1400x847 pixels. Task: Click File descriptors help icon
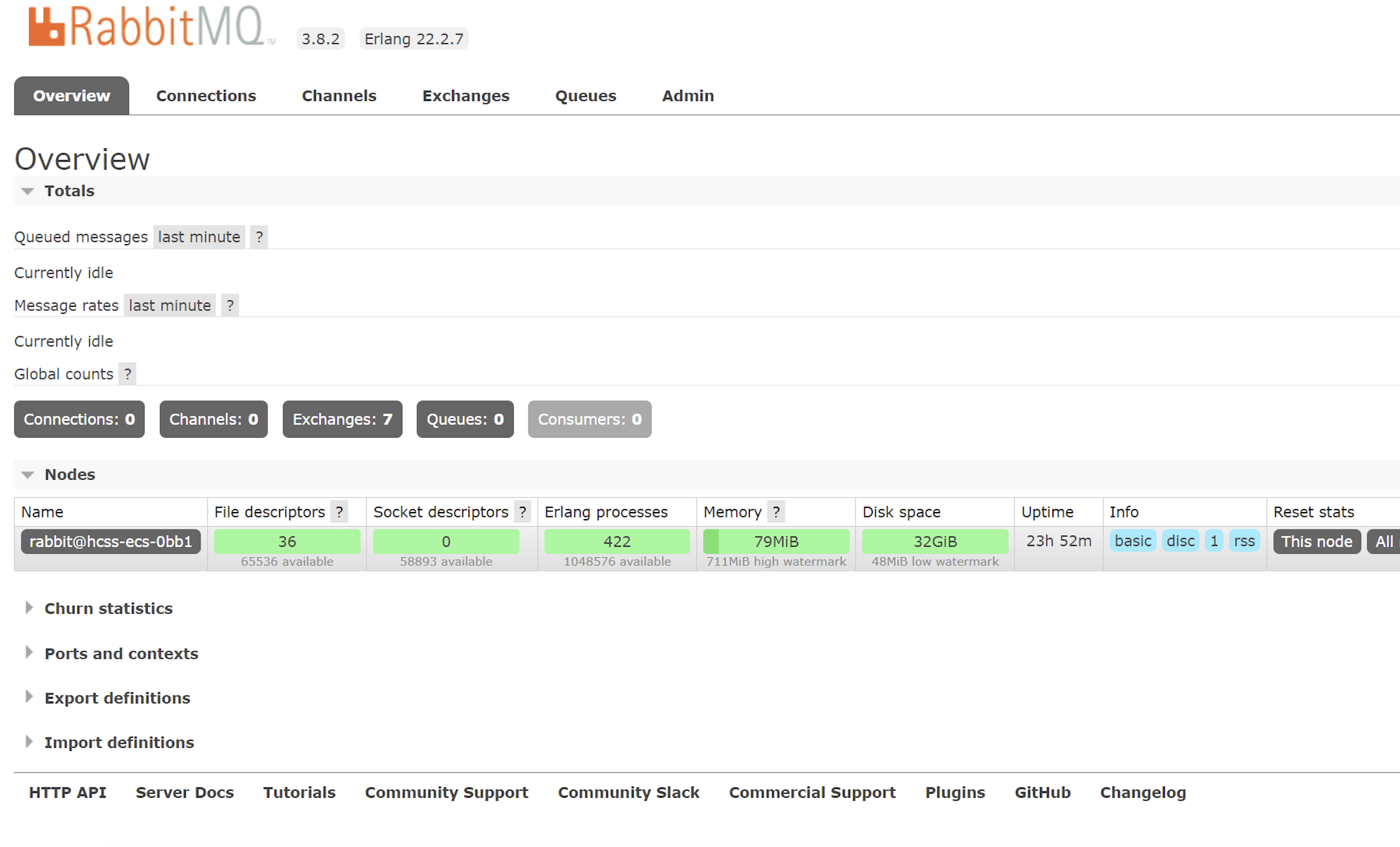(x=339, y=512)
